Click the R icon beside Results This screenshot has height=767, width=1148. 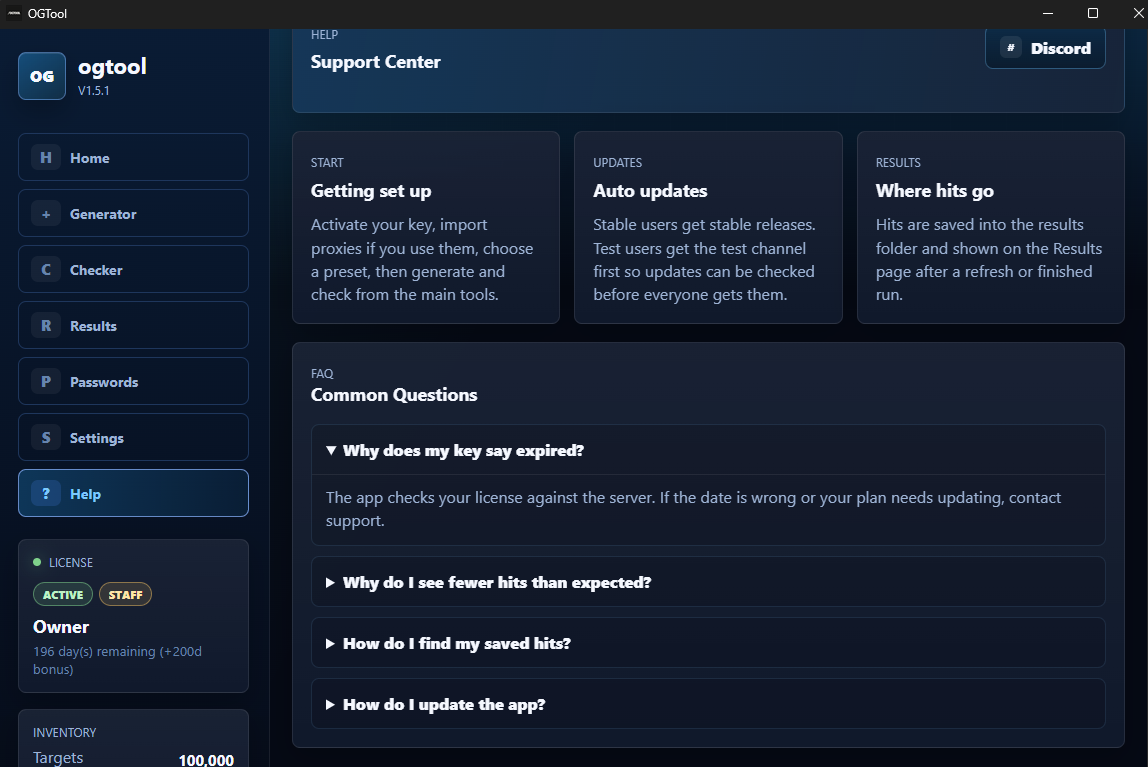(x=46, y=326)
